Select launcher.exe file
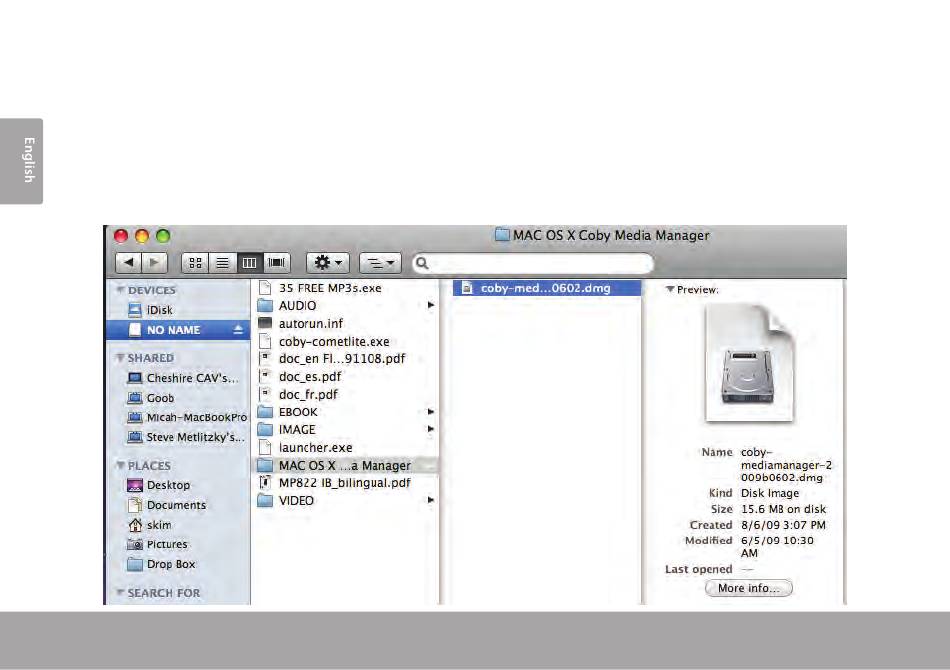Screen dimensions: 950x670 click(x=345, y=448)
